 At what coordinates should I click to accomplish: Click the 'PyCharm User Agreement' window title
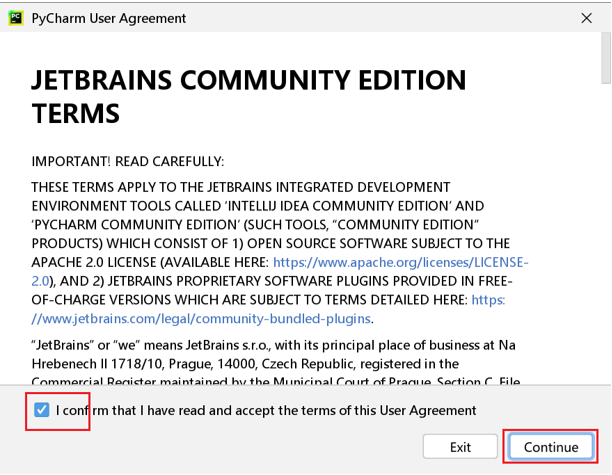click(x=108, y=18)
